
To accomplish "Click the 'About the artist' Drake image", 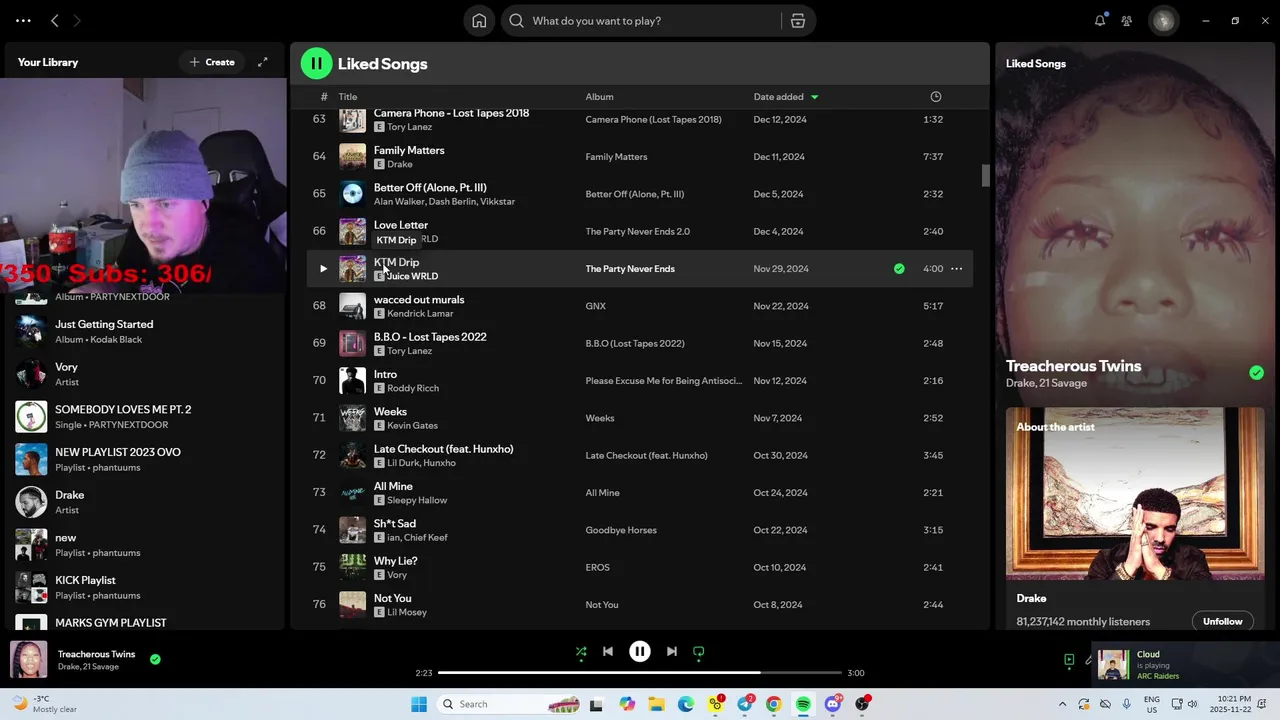I will point(1135,494).
